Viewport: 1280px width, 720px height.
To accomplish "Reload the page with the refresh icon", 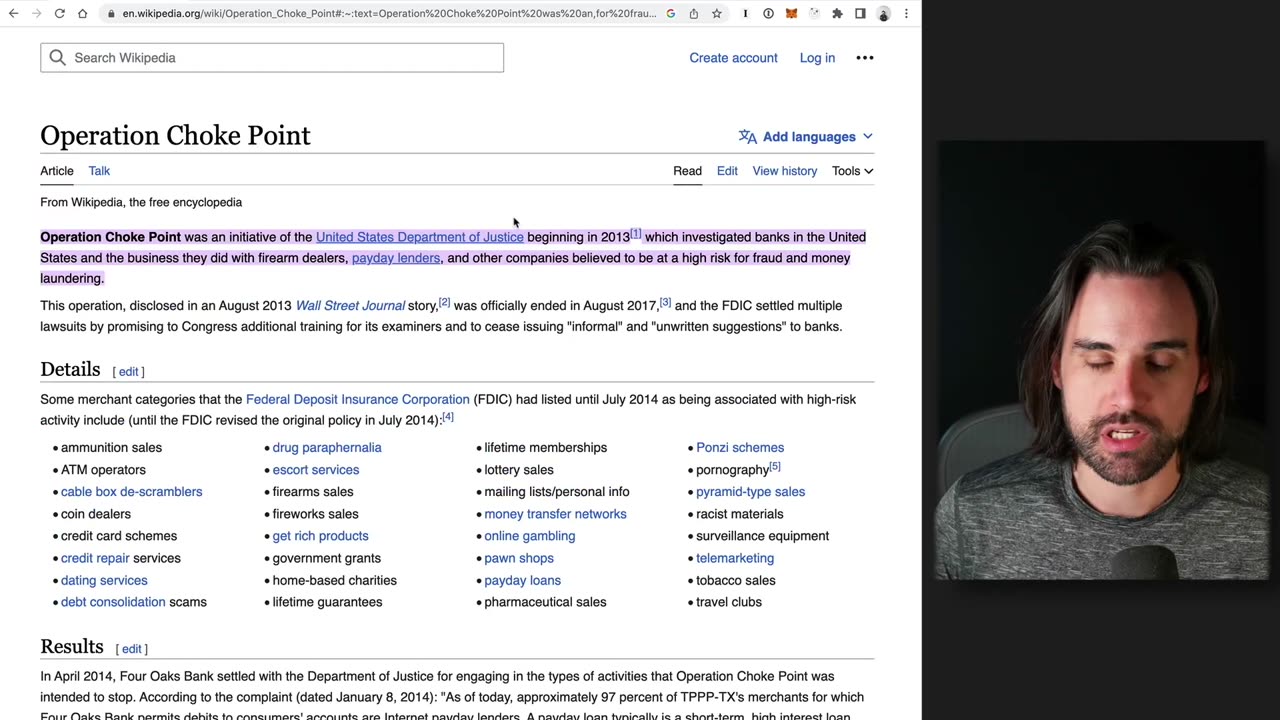I will pyautogui.click(x=60, y=13).
